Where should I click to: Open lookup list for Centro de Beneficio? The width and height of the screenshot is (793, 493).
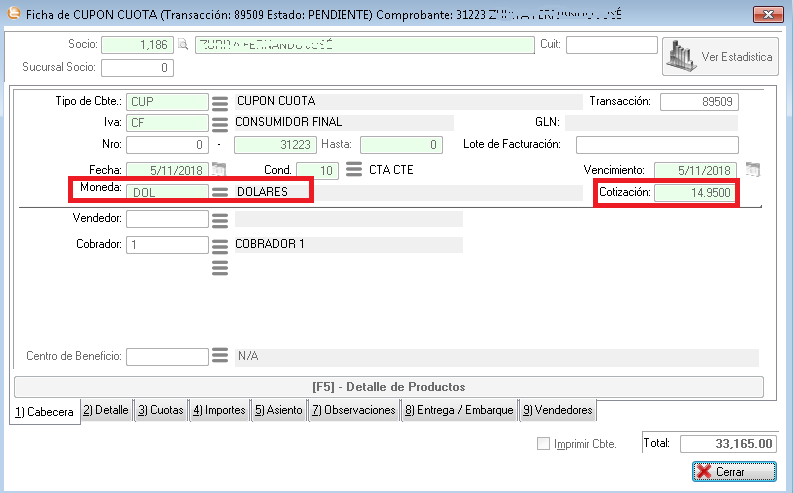click(220, 356)
